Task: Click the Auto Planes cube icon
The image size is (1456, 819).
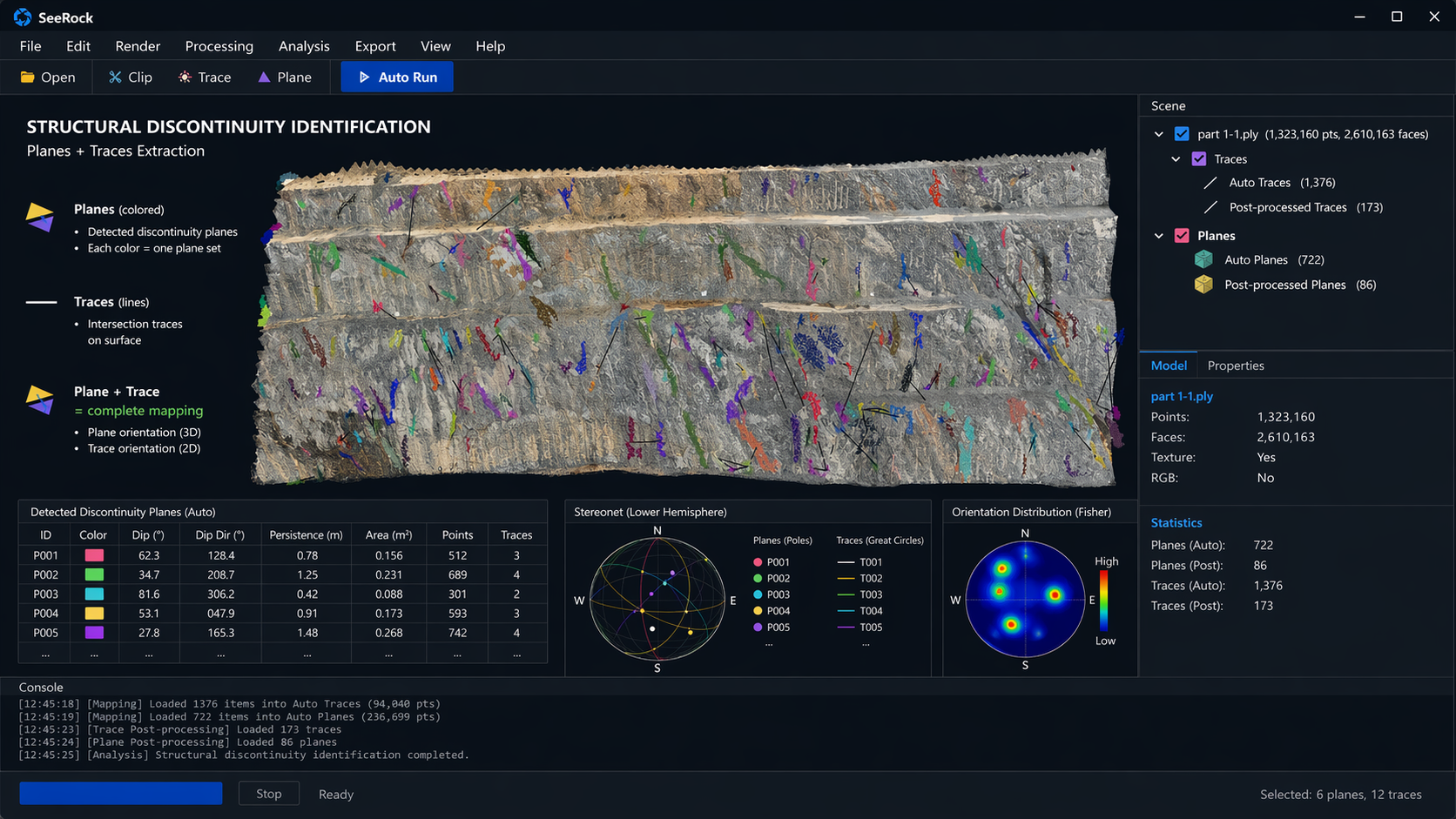Action: (1203, 259)
